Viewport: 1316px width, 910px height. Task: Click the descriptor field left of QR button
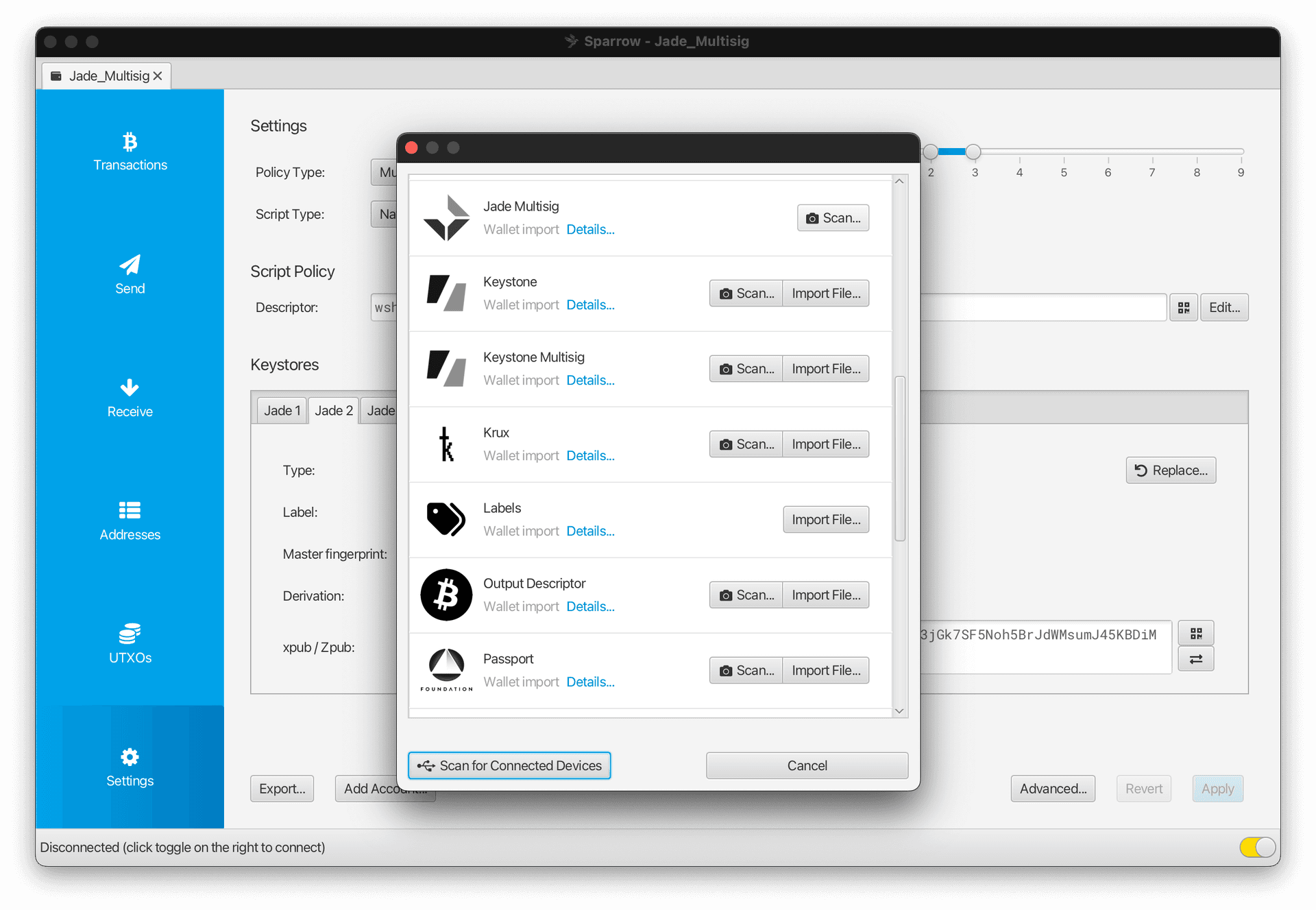[x=1043, y=307]
